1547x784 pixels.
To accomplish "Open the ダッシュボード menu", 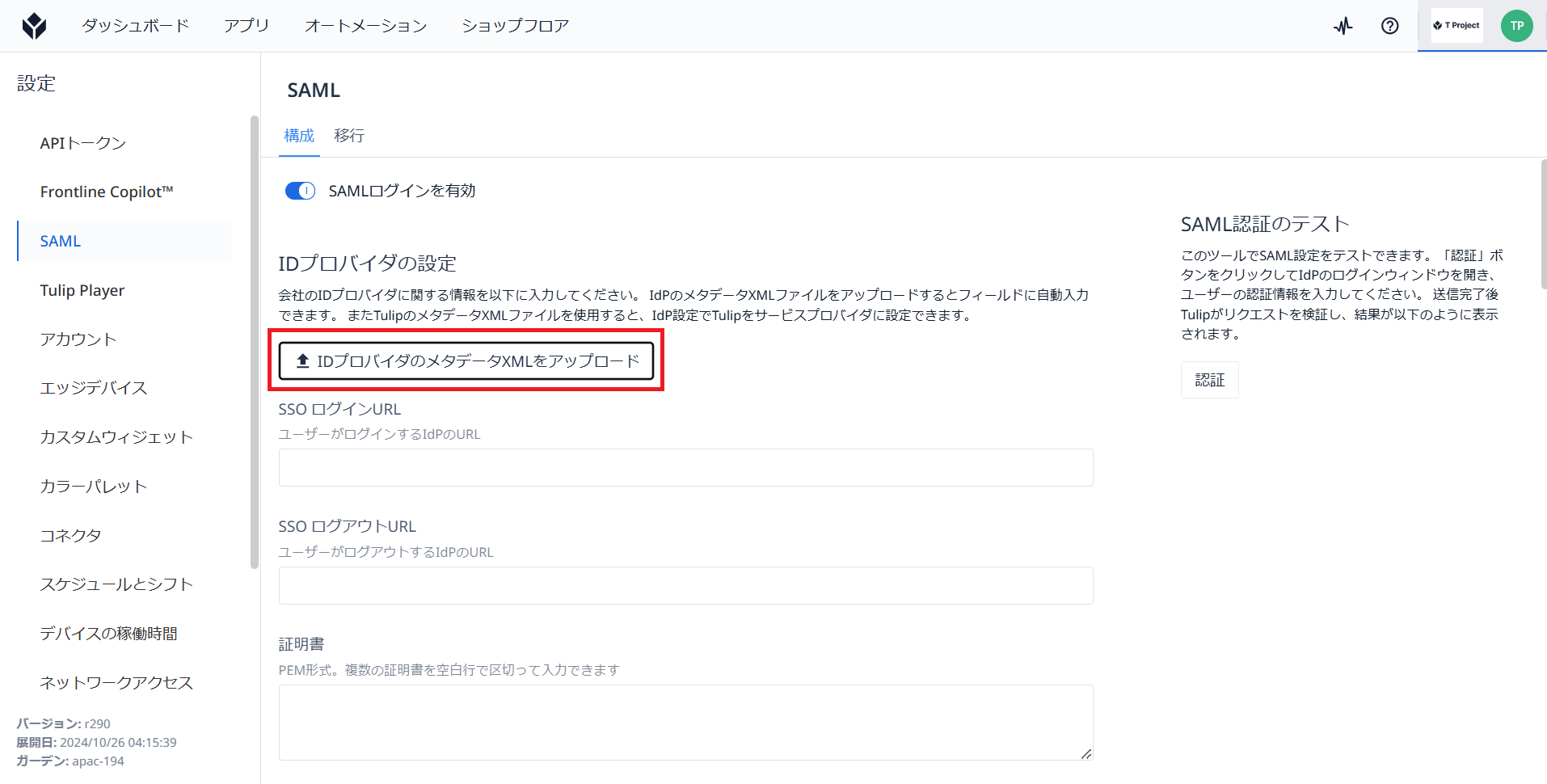I will click(x=135, y=26).
